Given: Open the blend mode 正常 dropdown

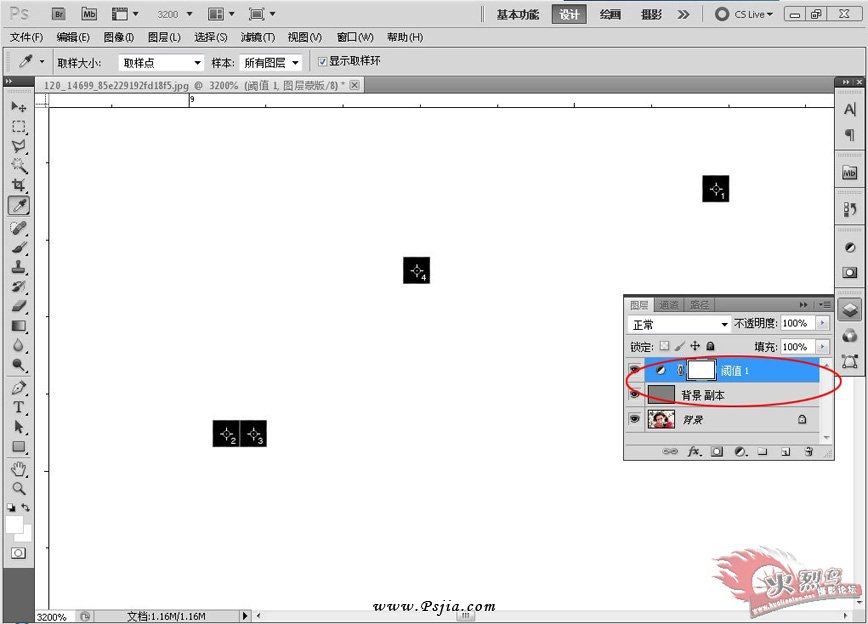Looking at the screenshot, I should pos(680,324).
